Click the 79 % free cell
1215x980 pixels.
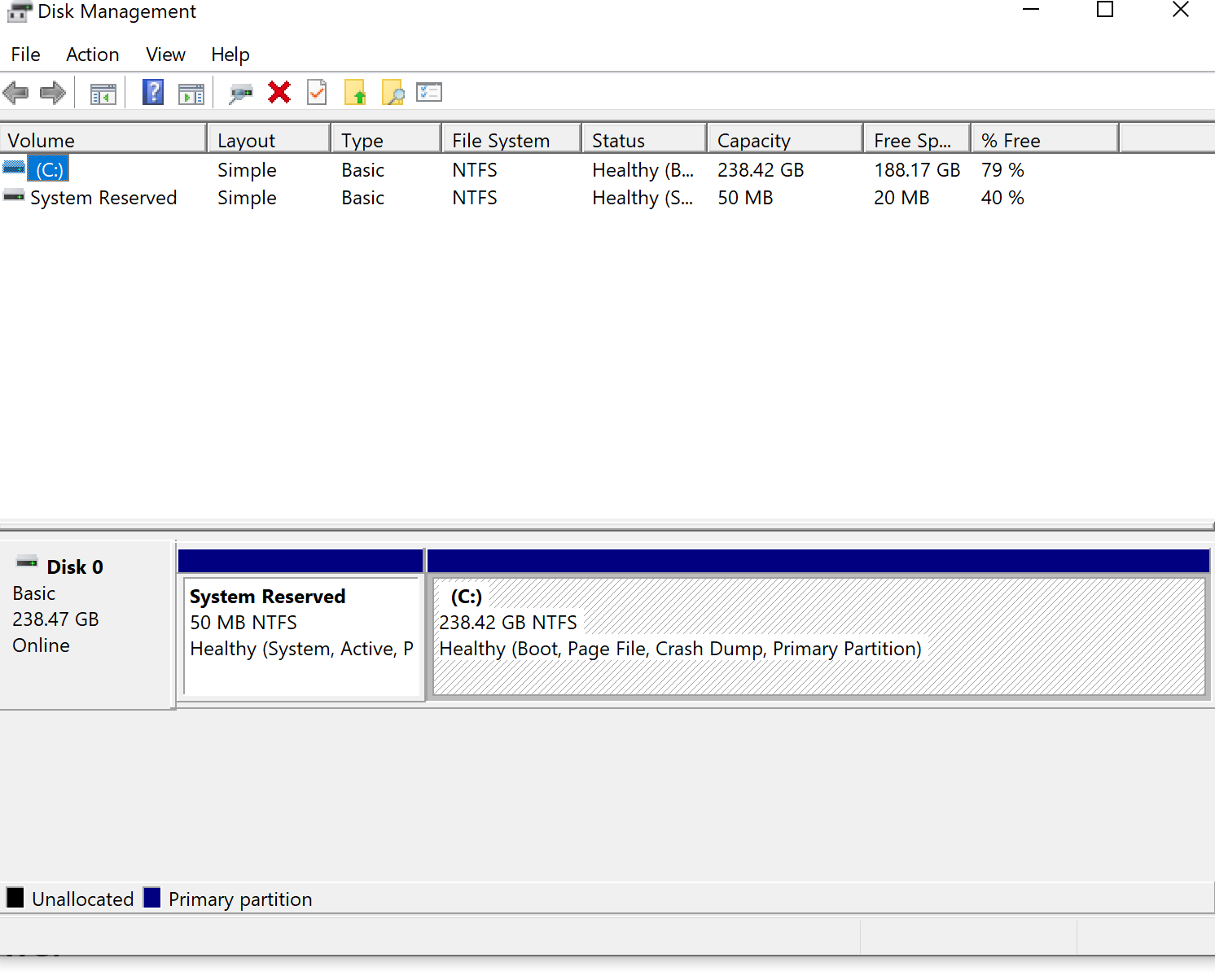pyautogui.click(x=1002, y=170)
